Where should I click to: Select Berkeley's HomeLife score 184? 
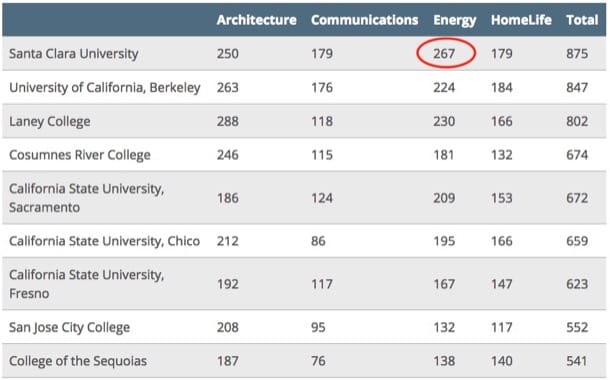pyautogui.click(x=501, y=87)
